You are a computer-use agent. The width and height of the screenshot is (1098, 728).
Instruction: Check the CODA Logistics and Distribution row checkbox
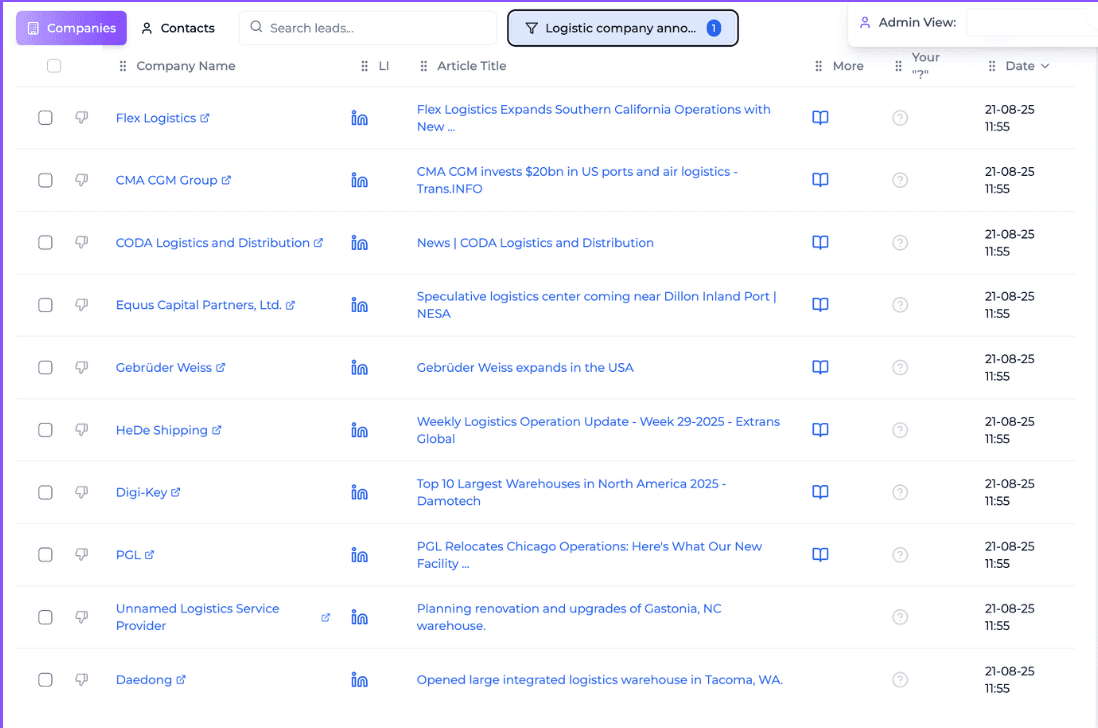pos(46,243)
